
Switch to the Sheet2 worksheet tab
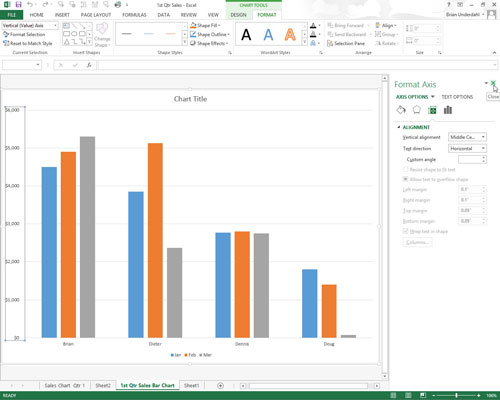click(x=103, y=385)
